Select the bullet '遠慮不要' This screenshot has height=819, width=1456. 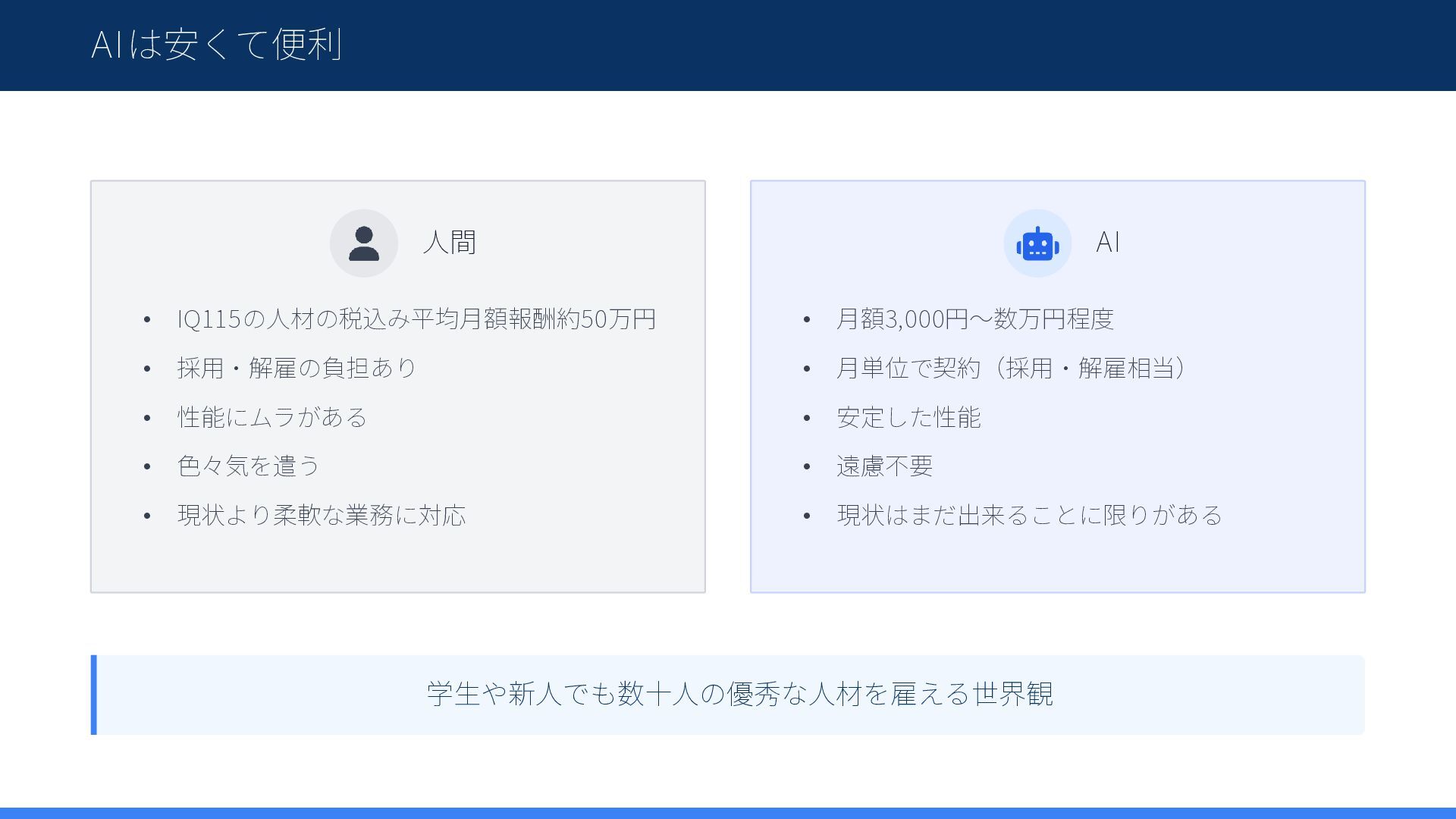click(884, 466)
